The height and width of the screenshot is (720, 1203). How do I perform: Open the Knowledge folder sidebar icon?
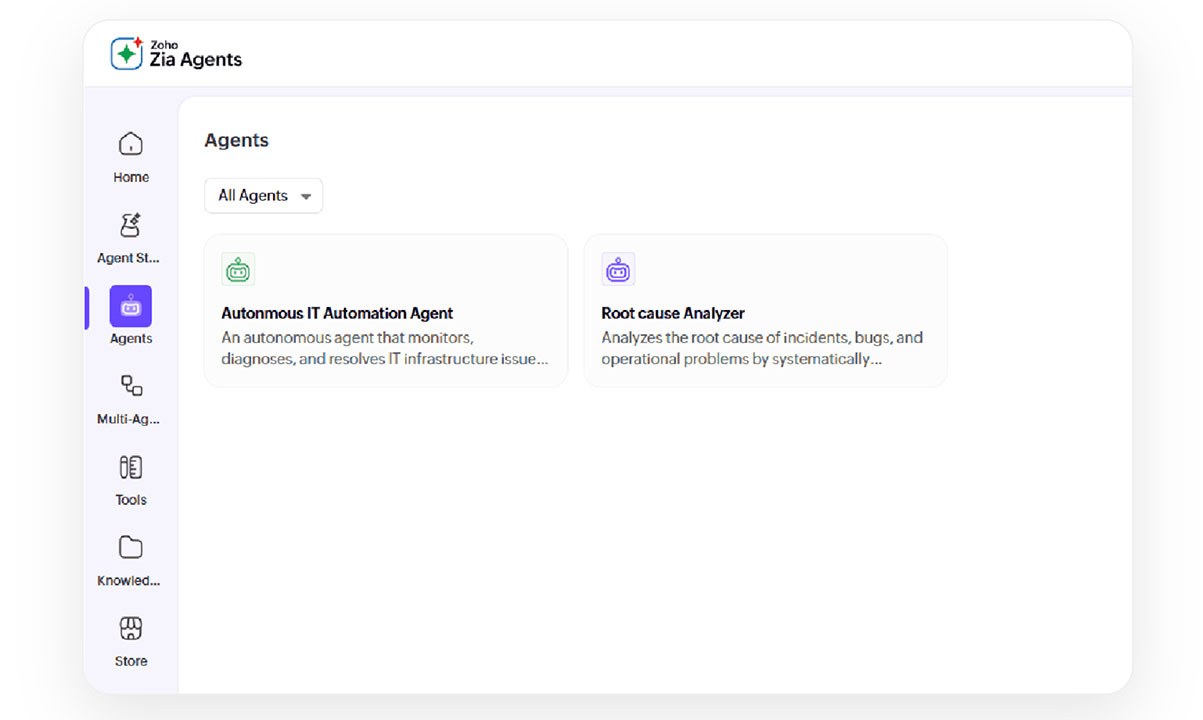(x=131, y=547)
